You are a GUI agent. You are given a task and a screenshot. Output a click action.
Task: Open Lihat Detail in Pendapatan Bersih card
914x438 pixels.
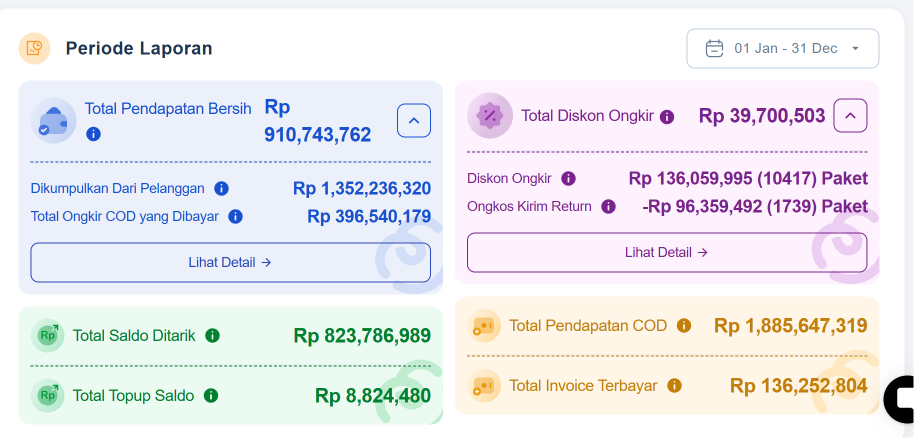(x=230, y=262)
